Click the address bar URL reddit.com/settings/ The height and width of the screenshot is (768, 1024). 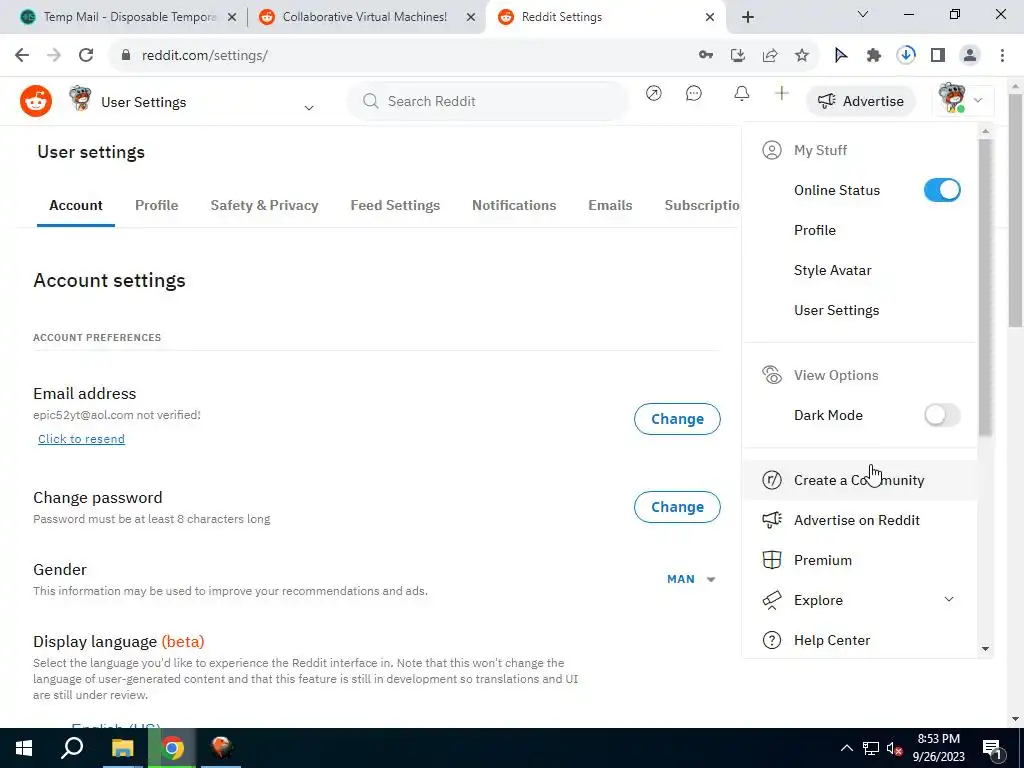[x=204, y=56]
